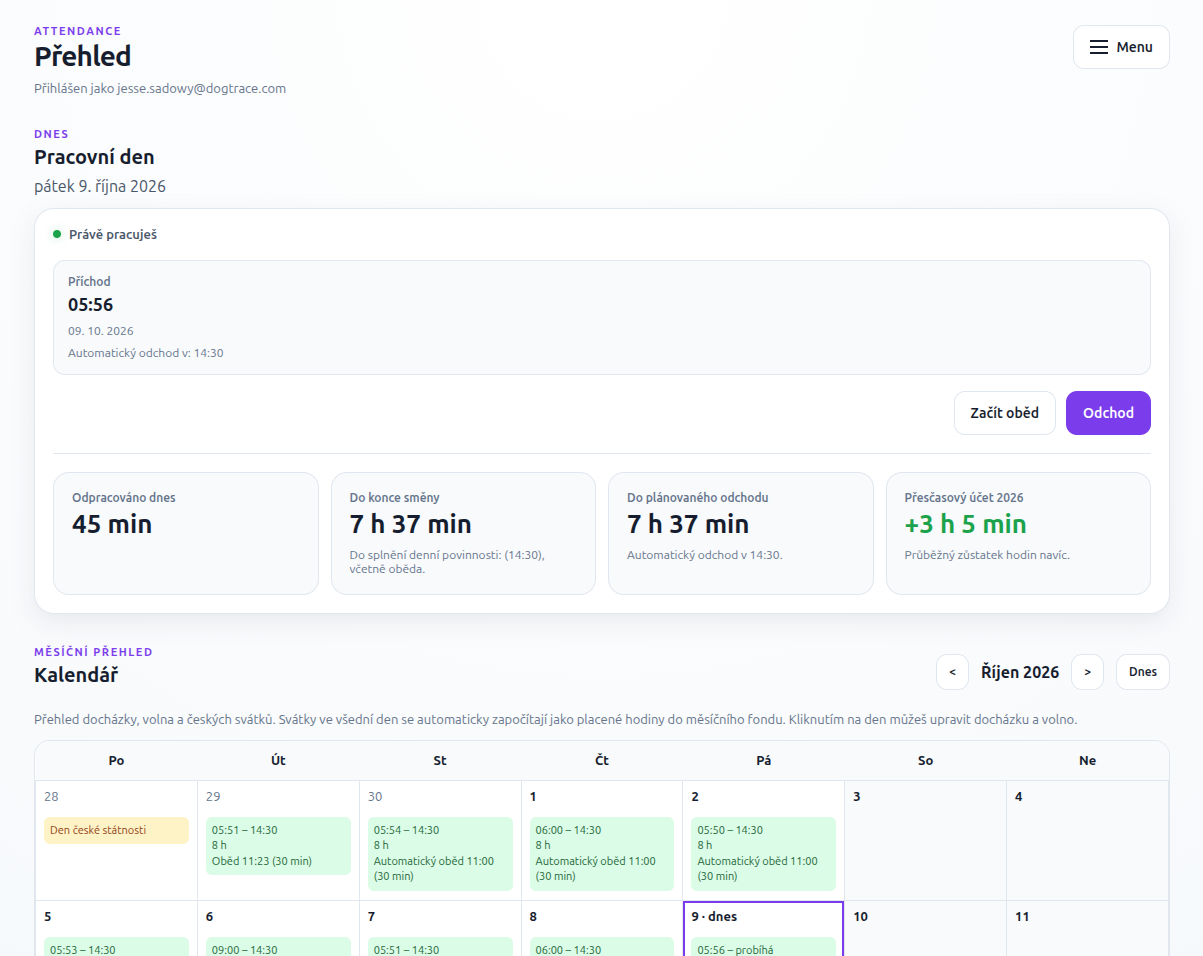1203x956 pixels.
Task: Open calendar day 28 with Den české státnosti
Action: pyautogui.click(x=116, y=840)
